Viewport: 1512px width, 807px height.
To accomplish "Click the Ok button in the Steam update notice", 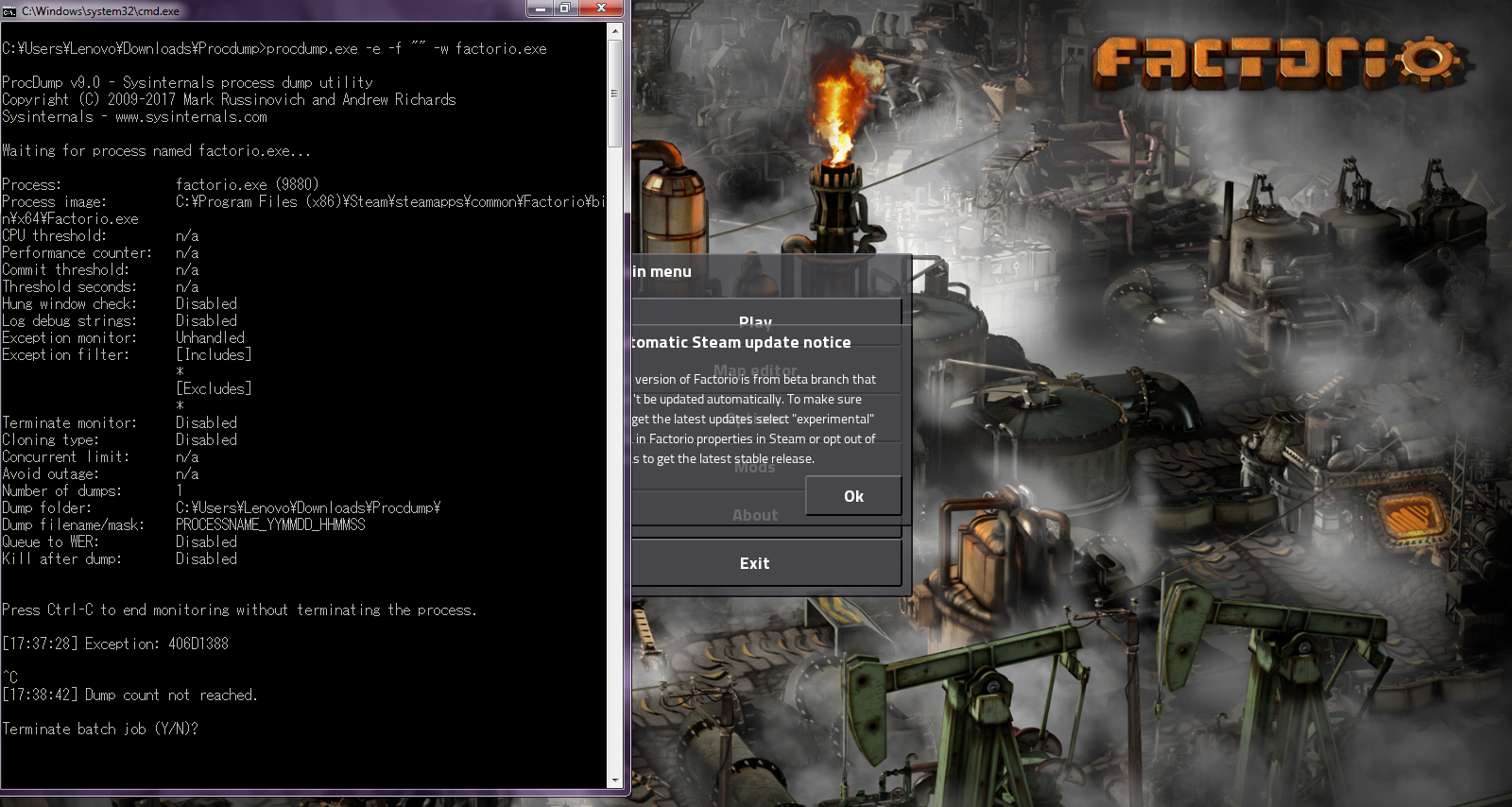I will click(853, 496).
